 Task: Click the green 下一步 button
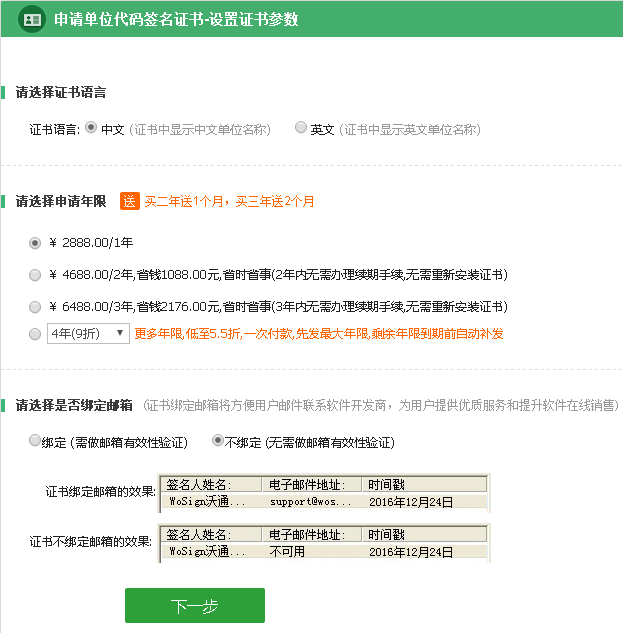point(194,606)
